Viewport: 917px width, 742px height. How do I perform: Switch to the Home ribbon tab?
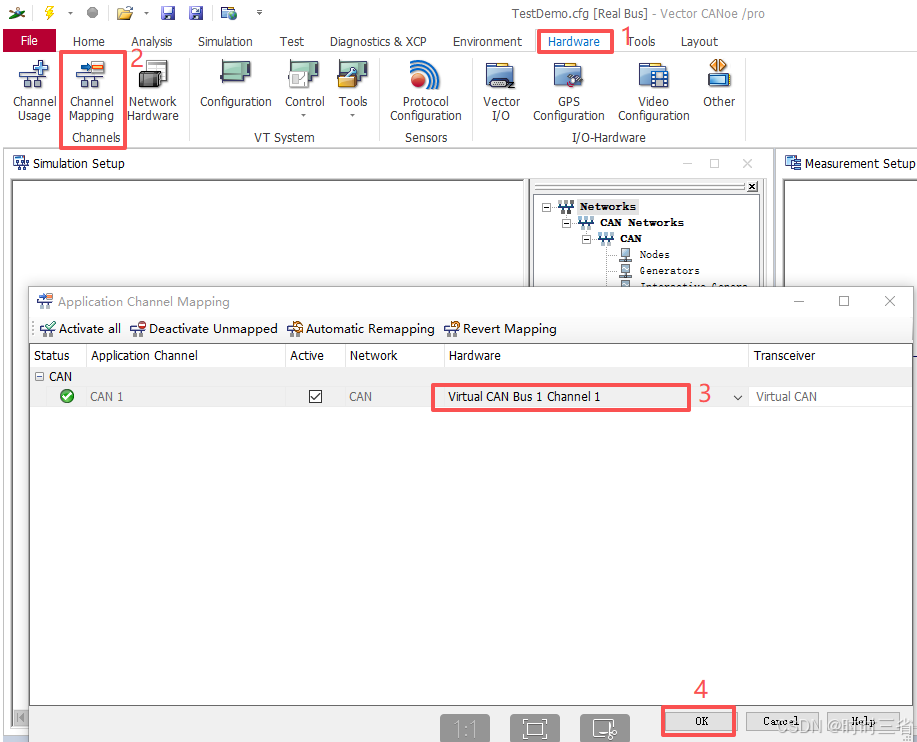pos(89,42)
